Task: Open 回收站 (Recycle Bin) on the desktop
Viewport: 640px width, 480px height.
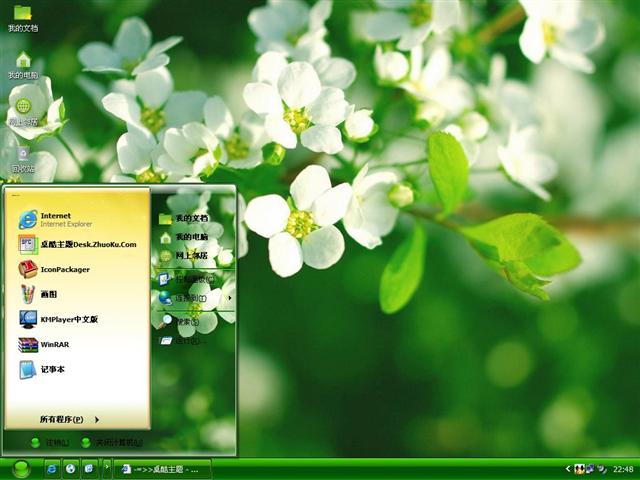Action: coord(22,158)
